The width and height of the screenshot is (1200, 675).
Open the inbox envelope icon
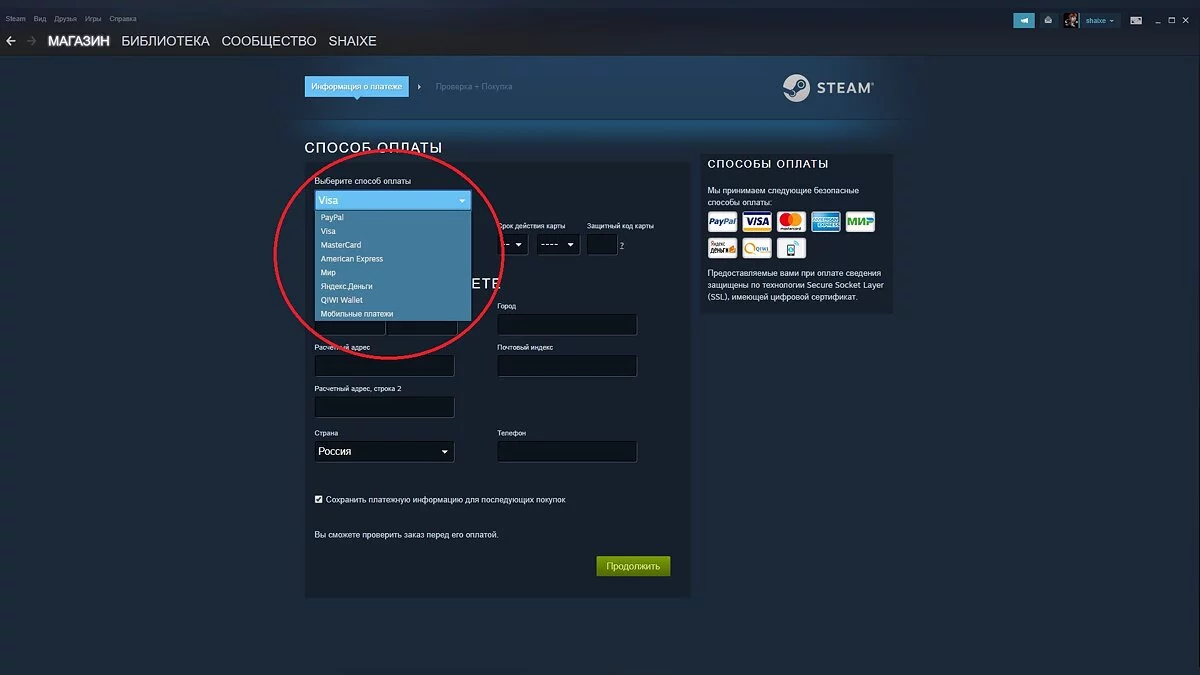pos(1048,20)
